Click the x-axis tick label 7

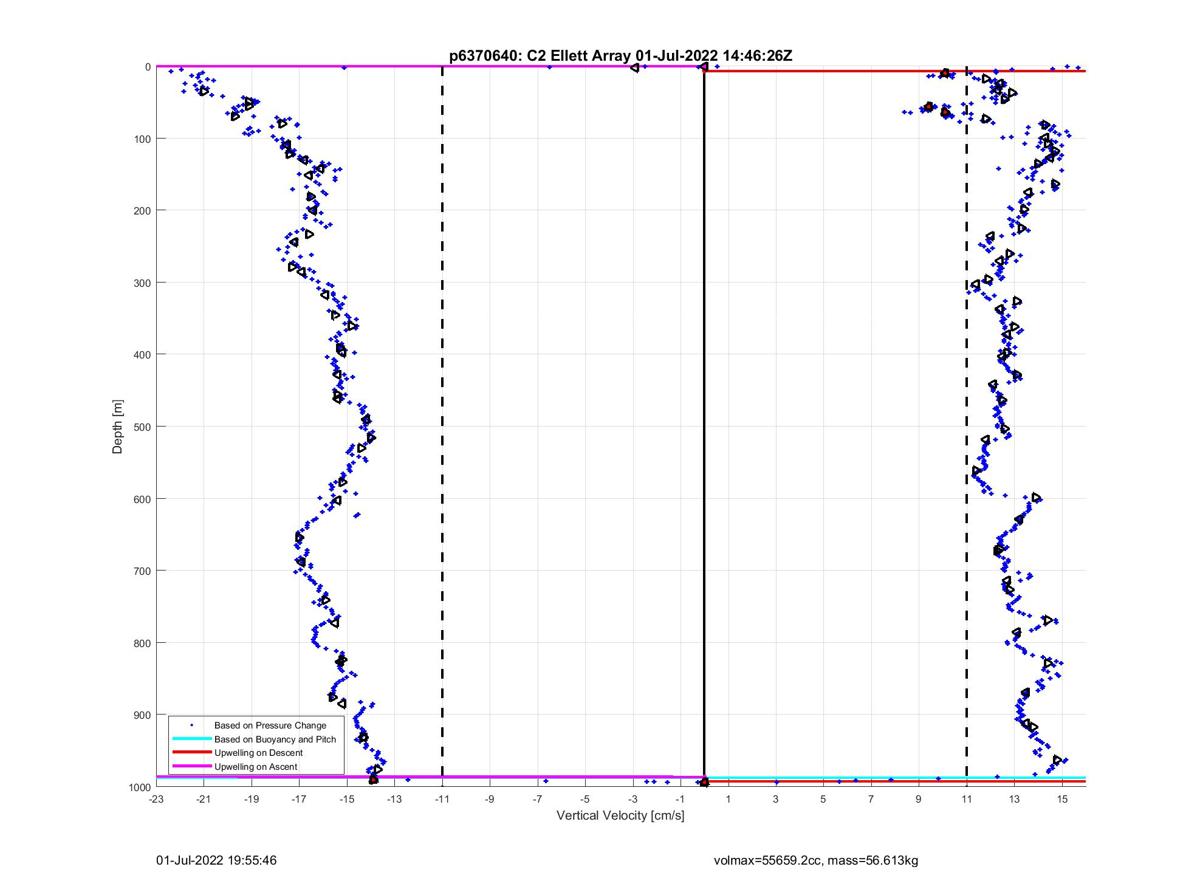click(871, 799)
